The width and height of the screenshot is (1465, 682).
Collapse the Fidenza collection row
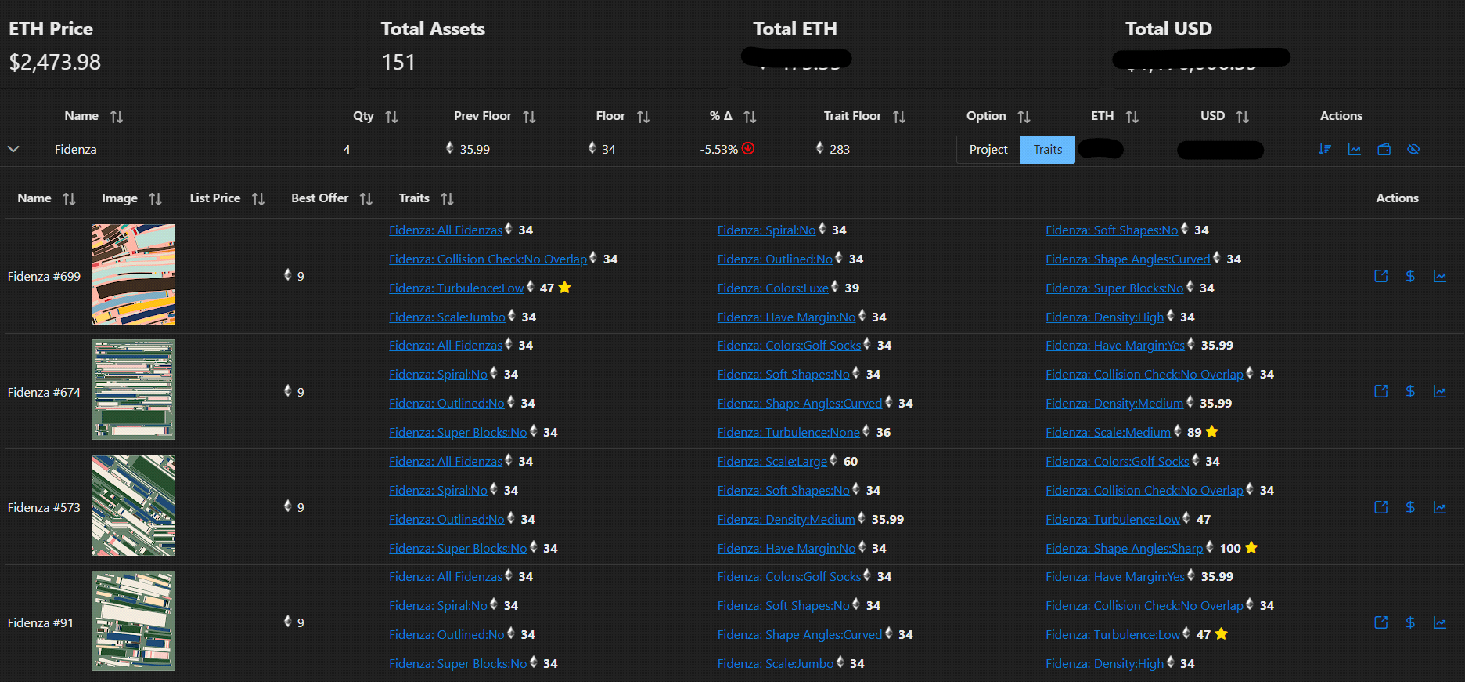(14, 149)
